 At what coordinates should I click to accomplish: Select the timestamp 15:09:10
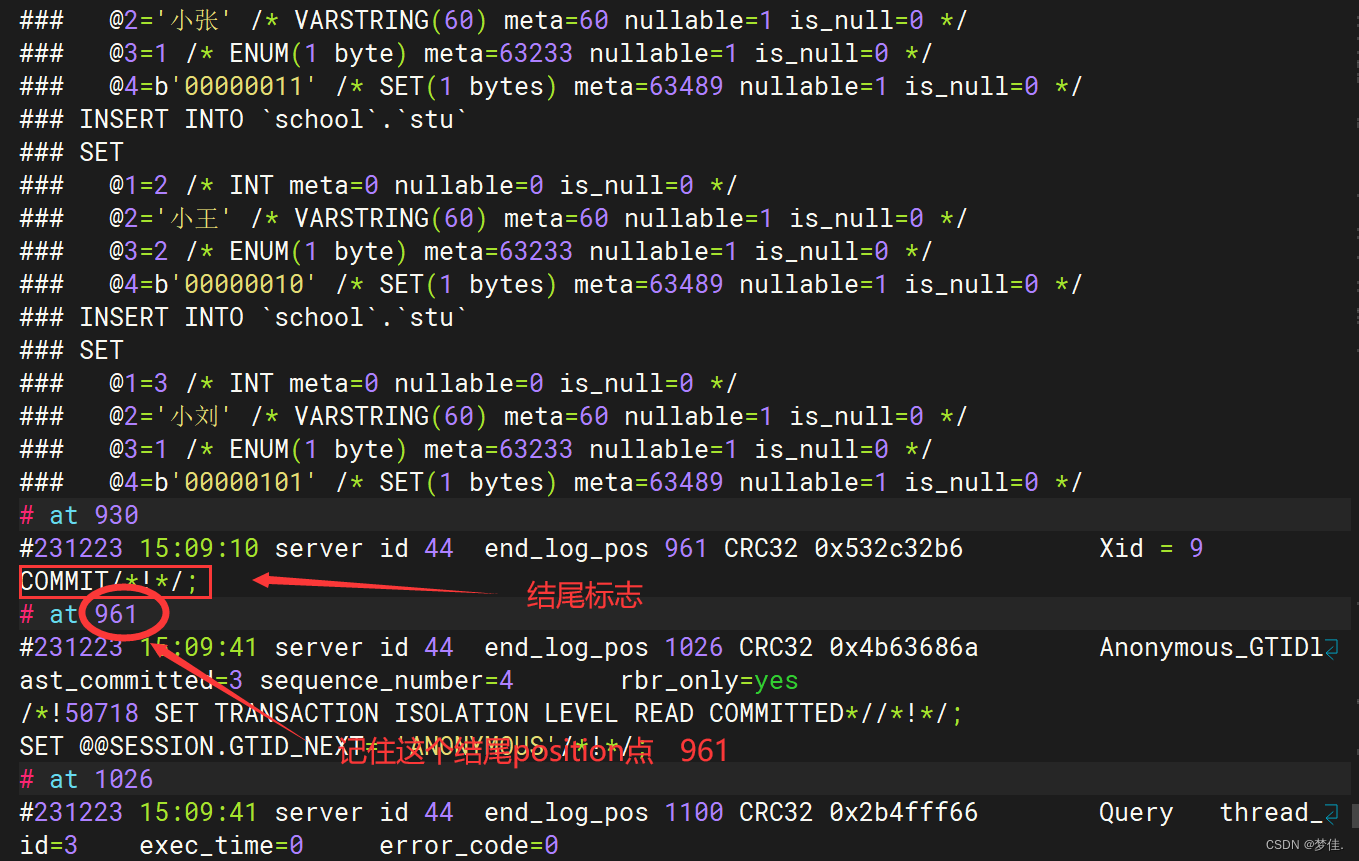point(199,549)
